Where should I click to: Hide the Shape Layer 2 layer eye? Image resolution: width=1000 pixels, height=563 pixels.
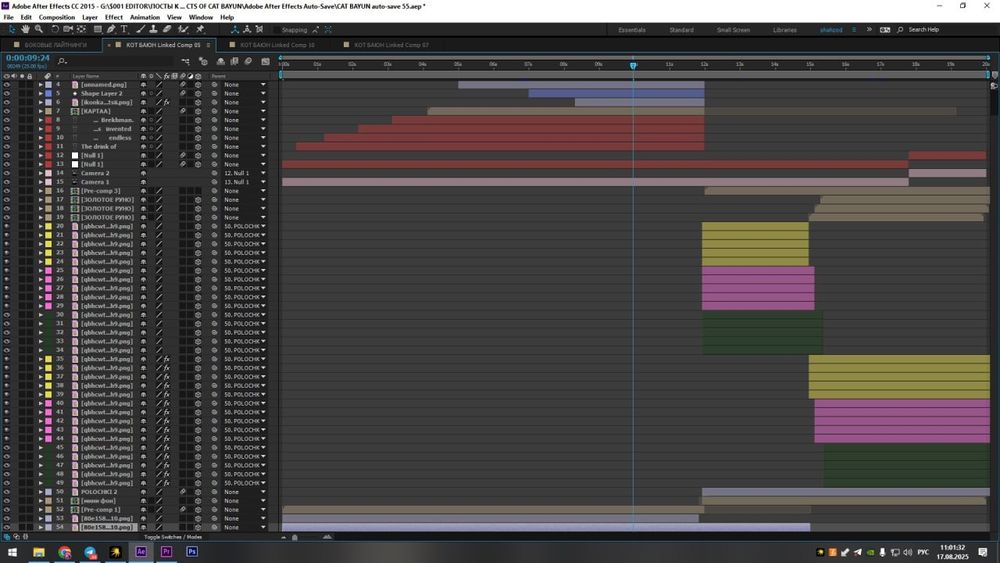6,93
